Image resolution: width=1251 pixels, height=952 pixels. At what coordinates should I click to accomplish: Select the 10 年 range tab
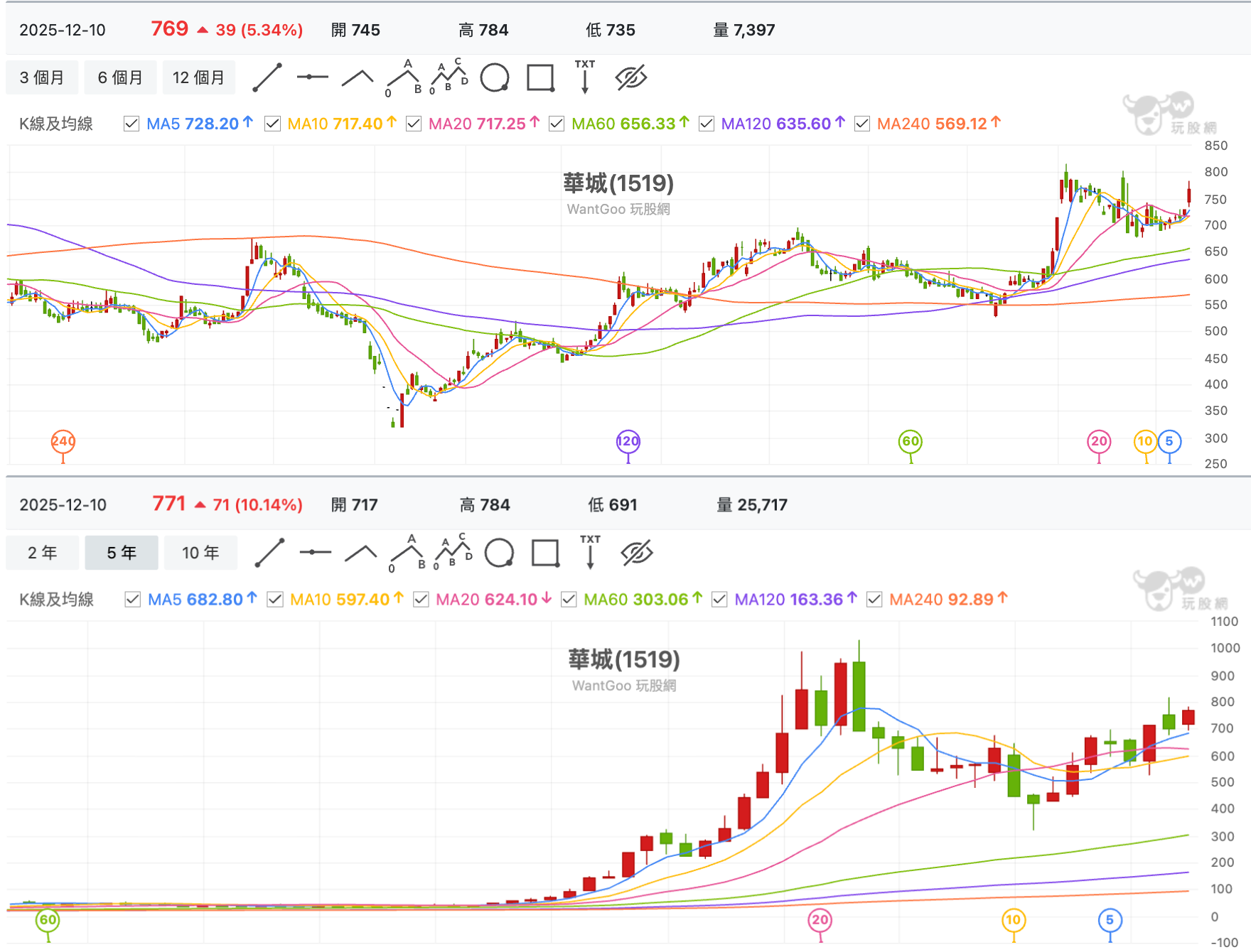pyautogui.click(x=200, y=553)
